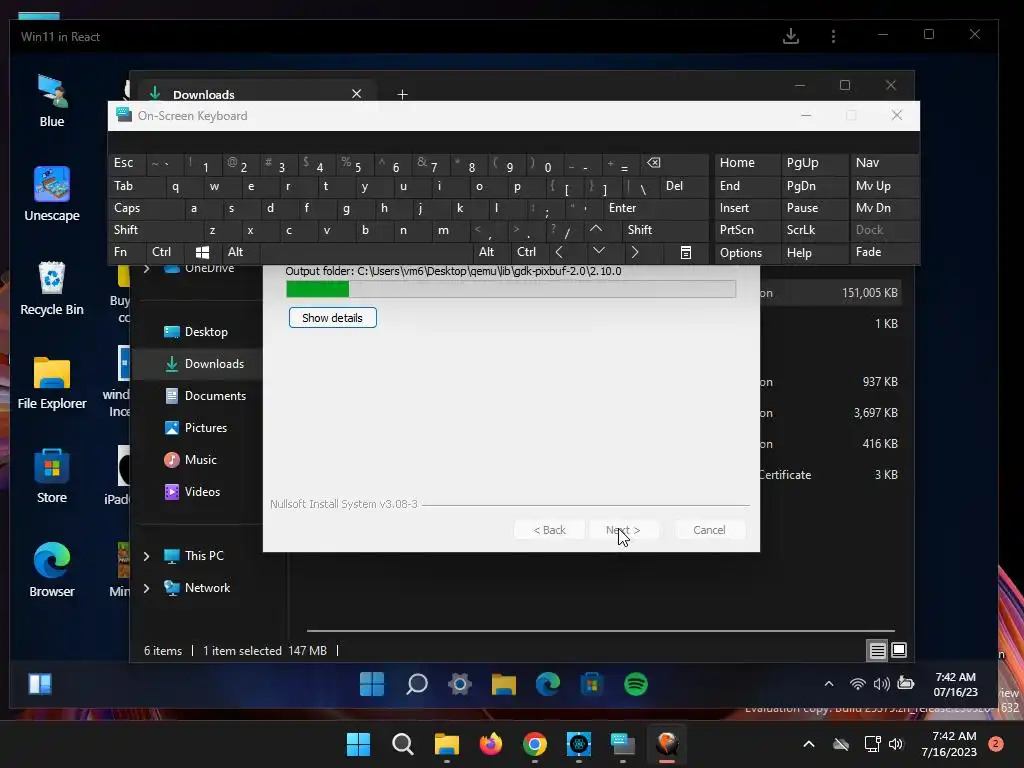Open the Recycle Bin desktop icon
This screenshot has width=1024, height=768.
click(x=52, y=288)
